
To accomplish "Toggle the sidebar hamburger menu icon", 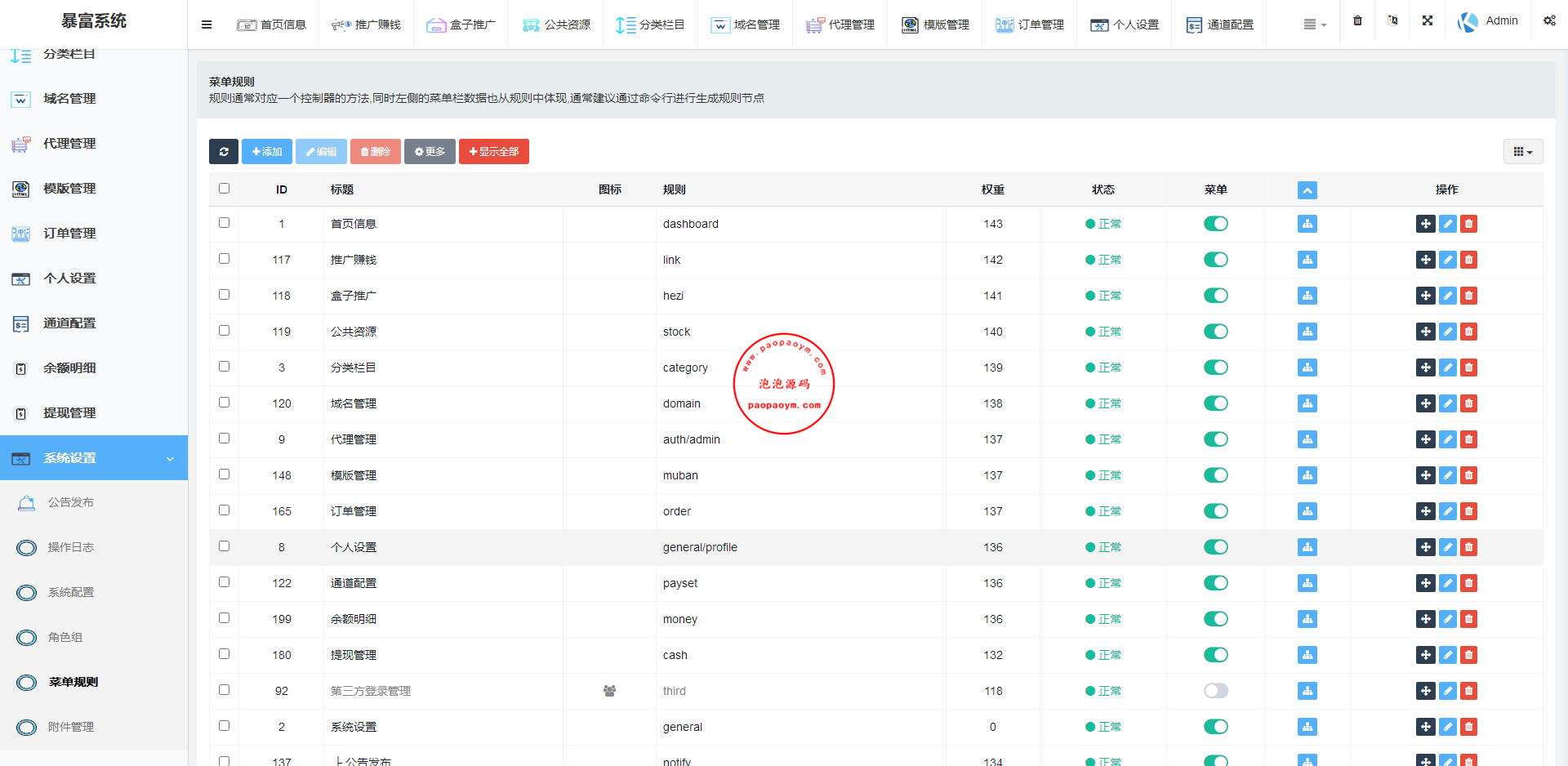I will click(x=207, y=24).
